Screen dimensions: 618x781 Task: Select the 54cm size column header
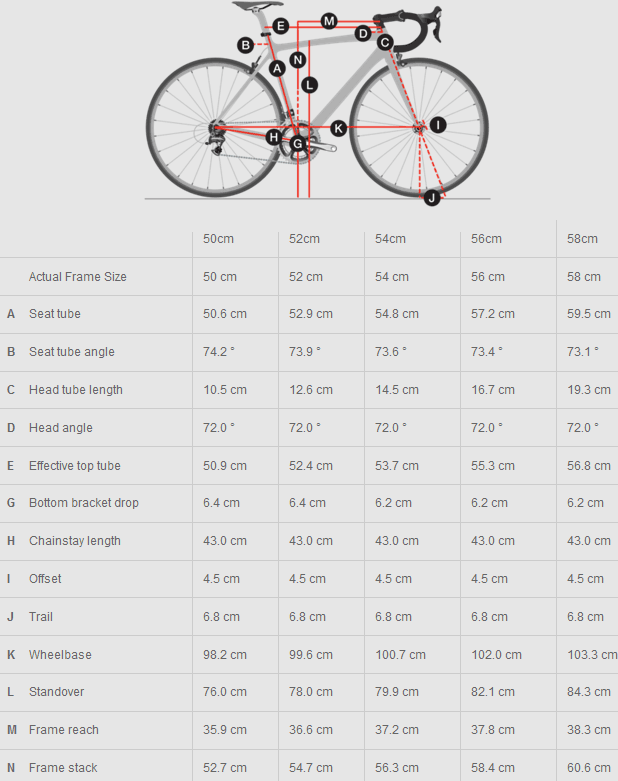(x=390, y=239)
